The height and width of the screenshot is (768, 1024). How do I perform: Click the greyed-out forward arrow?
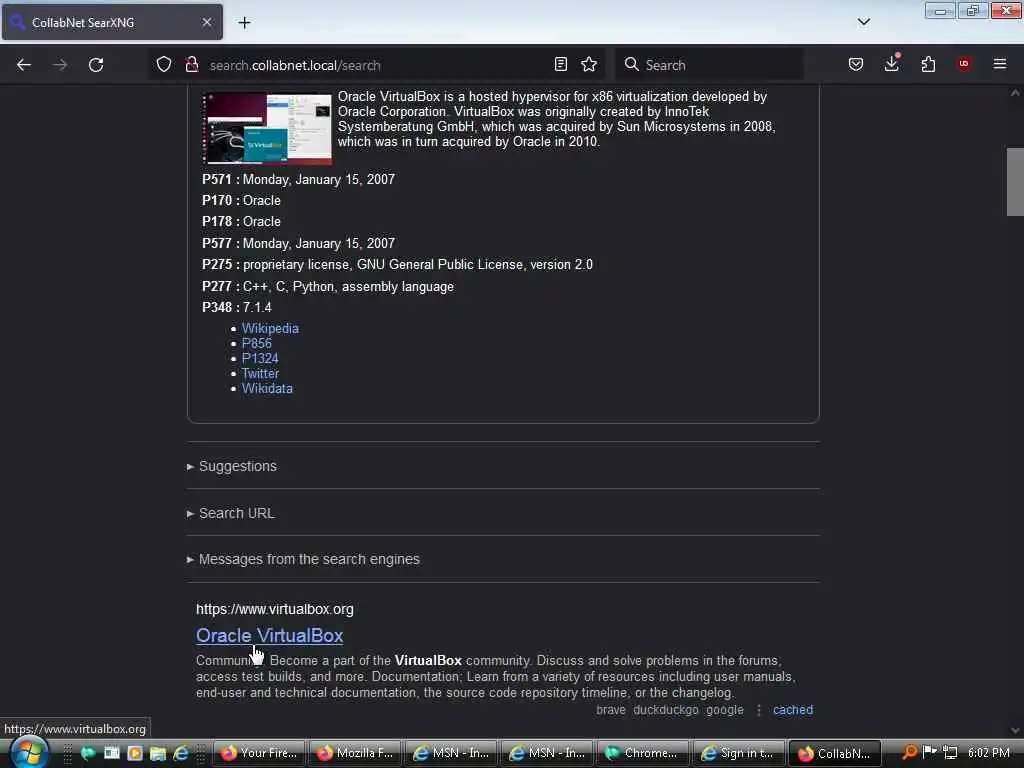click(60, 65)
